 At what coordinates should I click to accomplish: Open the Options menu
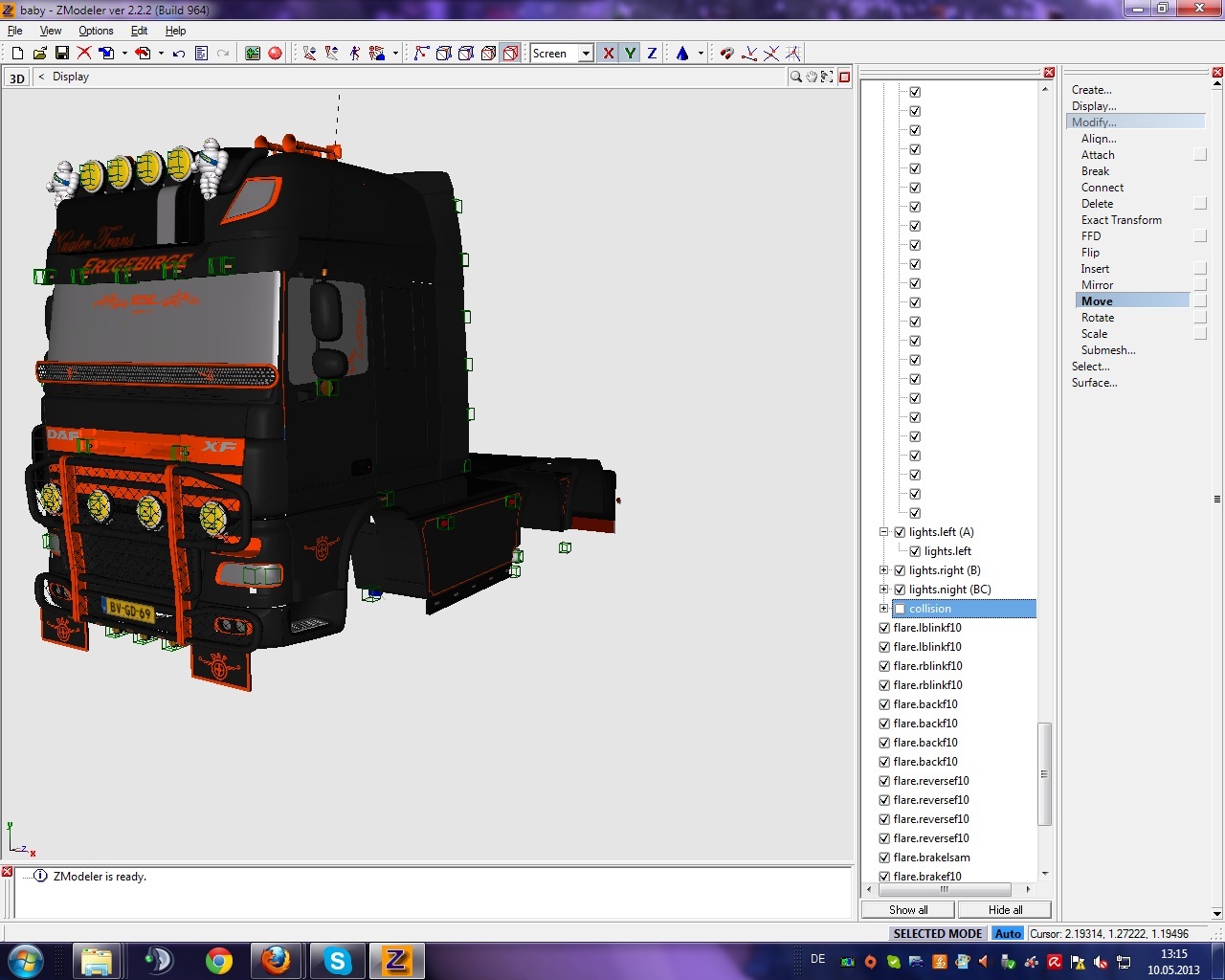click(x=96, y=31)
